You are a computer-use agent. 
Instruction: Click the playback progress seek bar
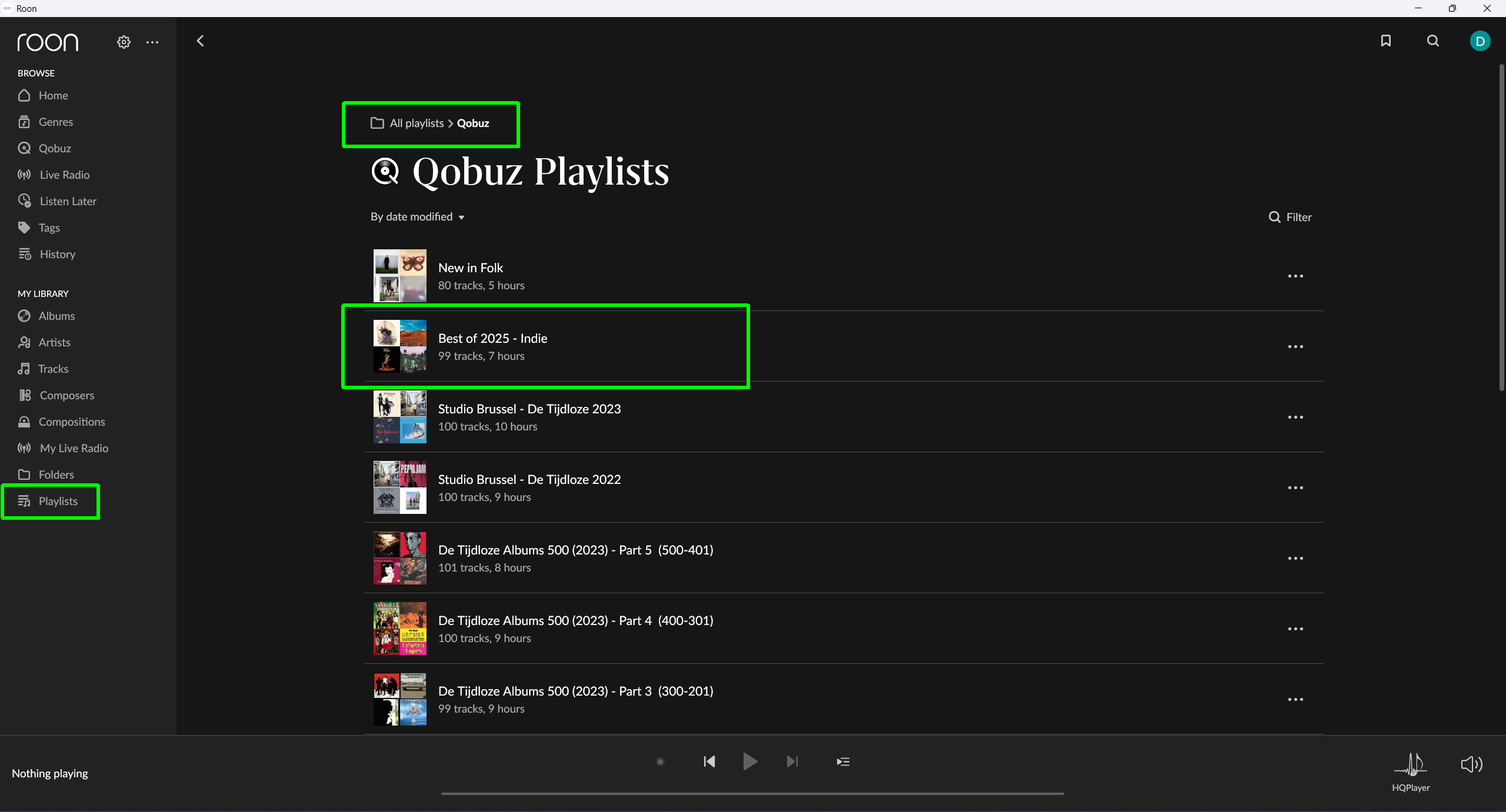point(752,794)
